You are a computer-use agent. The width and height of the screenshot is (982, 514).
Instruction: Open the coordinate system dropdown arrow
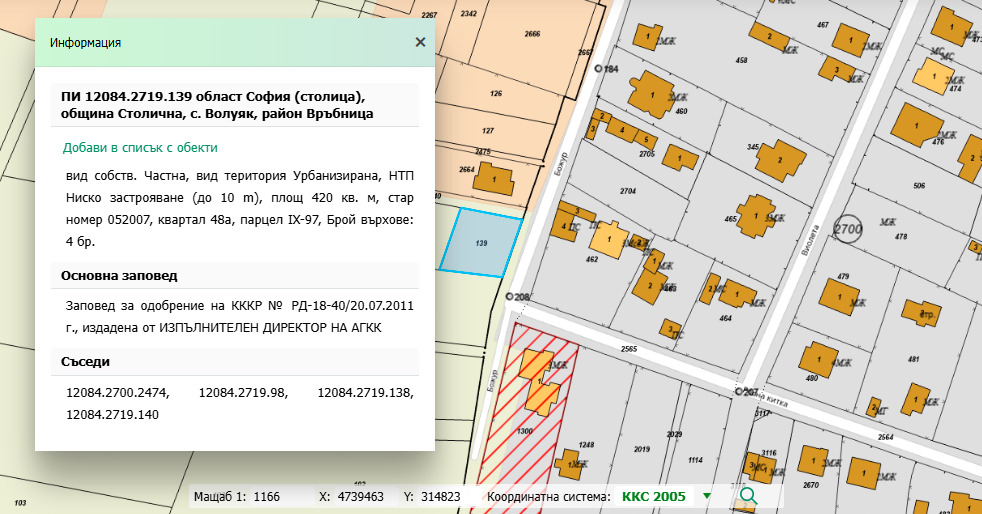[706, 496]
